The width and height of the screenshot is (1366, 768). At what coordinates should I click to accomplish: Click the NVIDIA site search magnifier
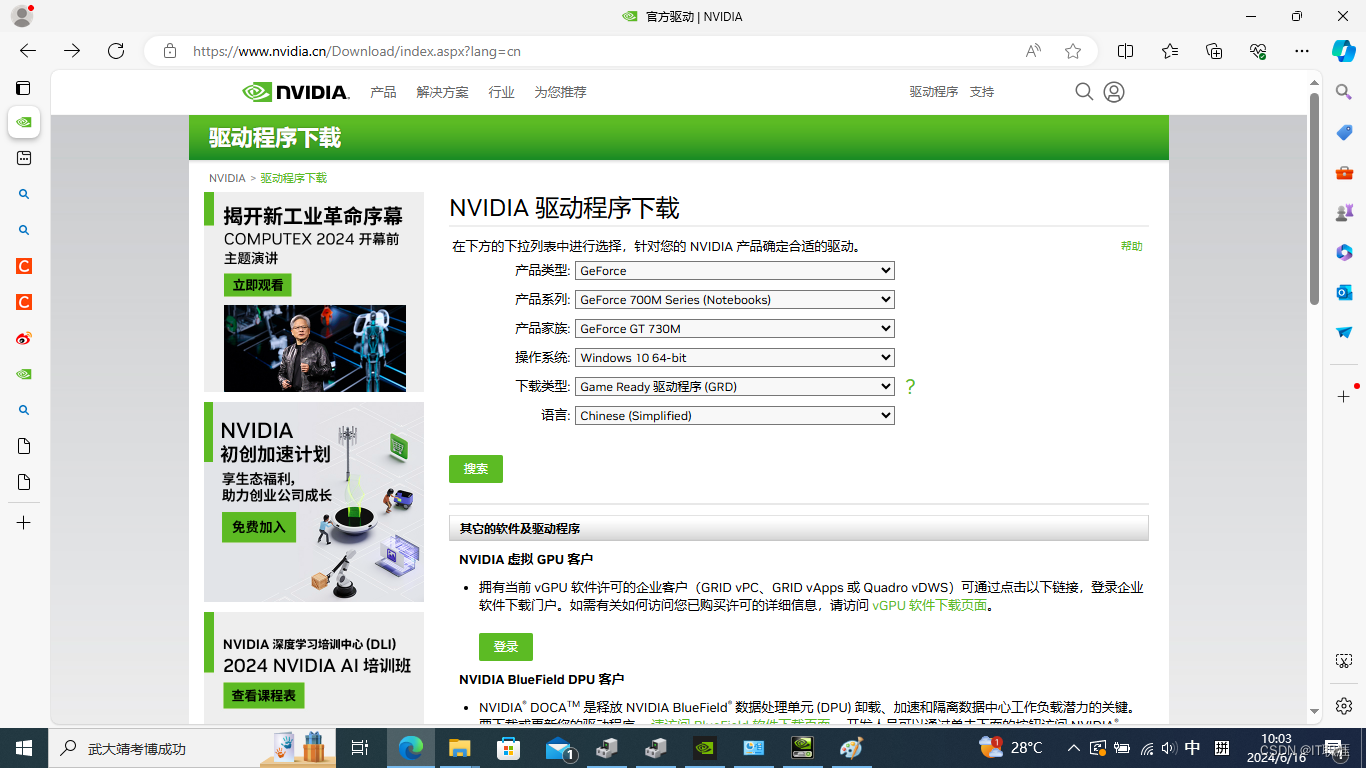pos(1084,92)
